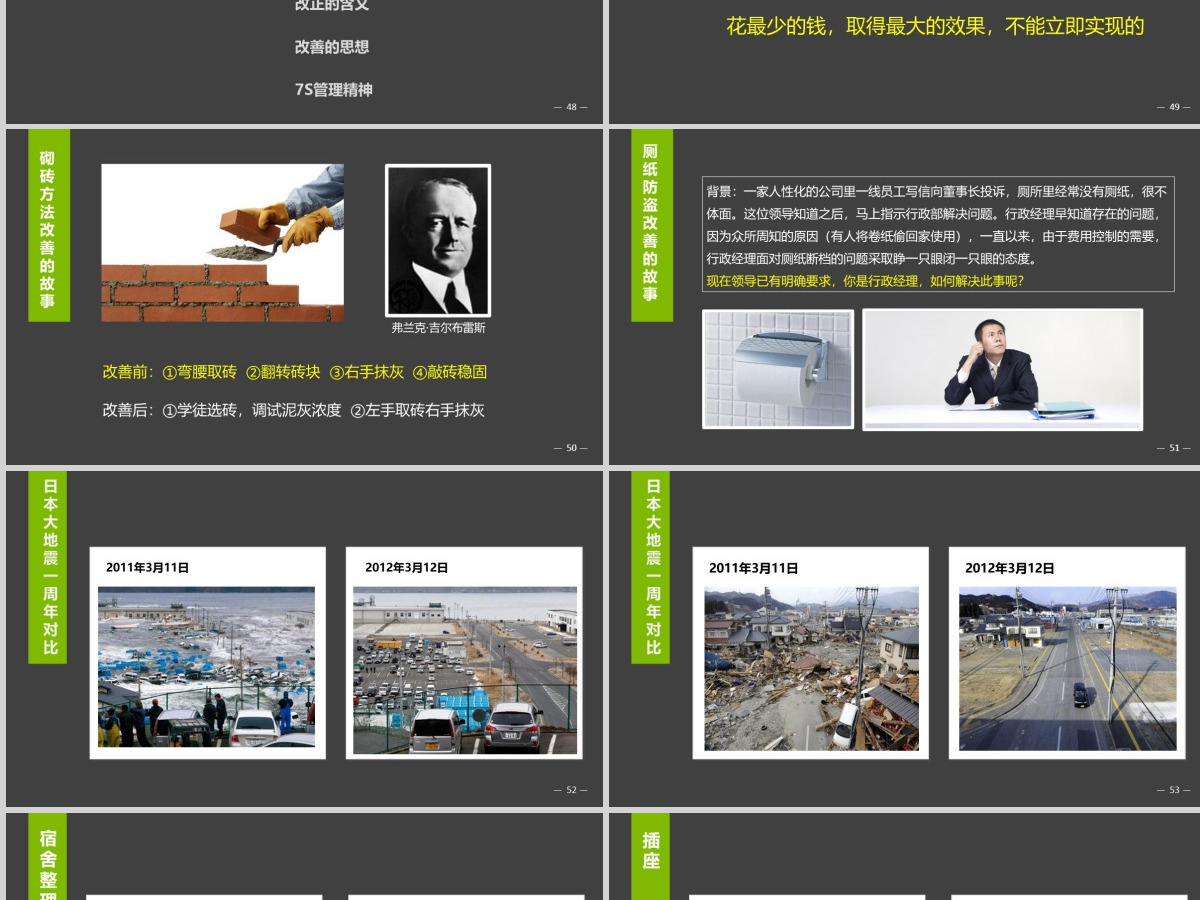Select the white 改善后 line of steps
This screenshot has height=900, width=1200.
point(294,410)
